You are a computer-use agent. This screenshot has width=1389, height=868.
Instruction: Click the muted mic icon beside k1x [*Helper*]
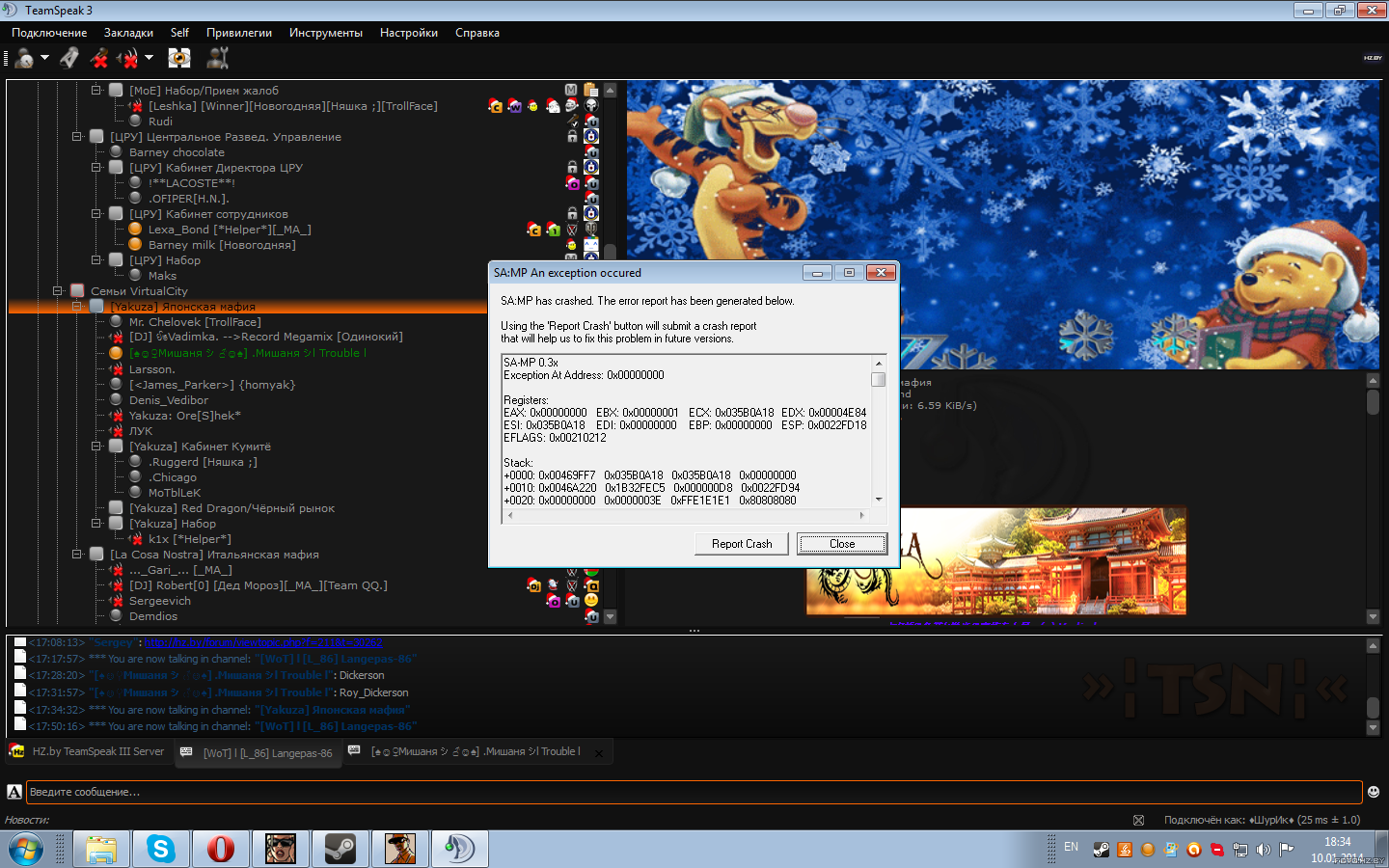[x=135, y=539]
